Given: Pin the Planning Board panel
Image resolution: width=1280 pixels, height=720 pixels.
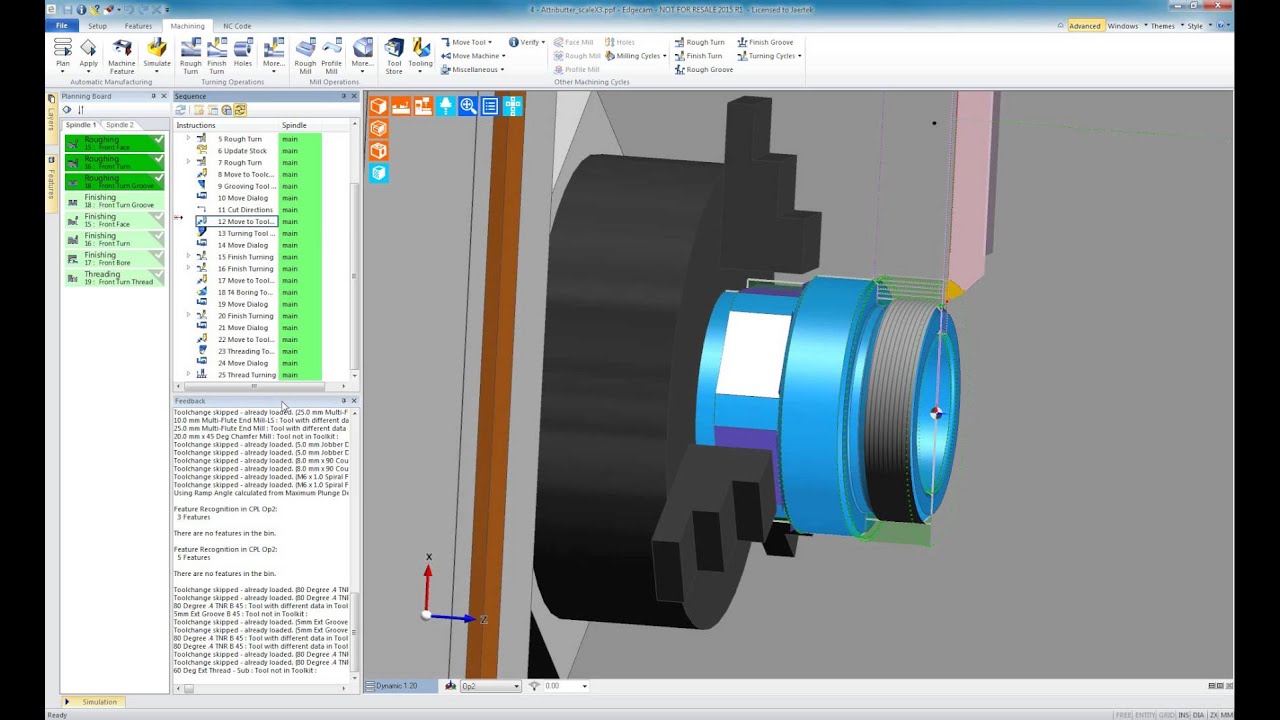Looking at the screenshot, I should pyautogui.click(x=153, y=96).
